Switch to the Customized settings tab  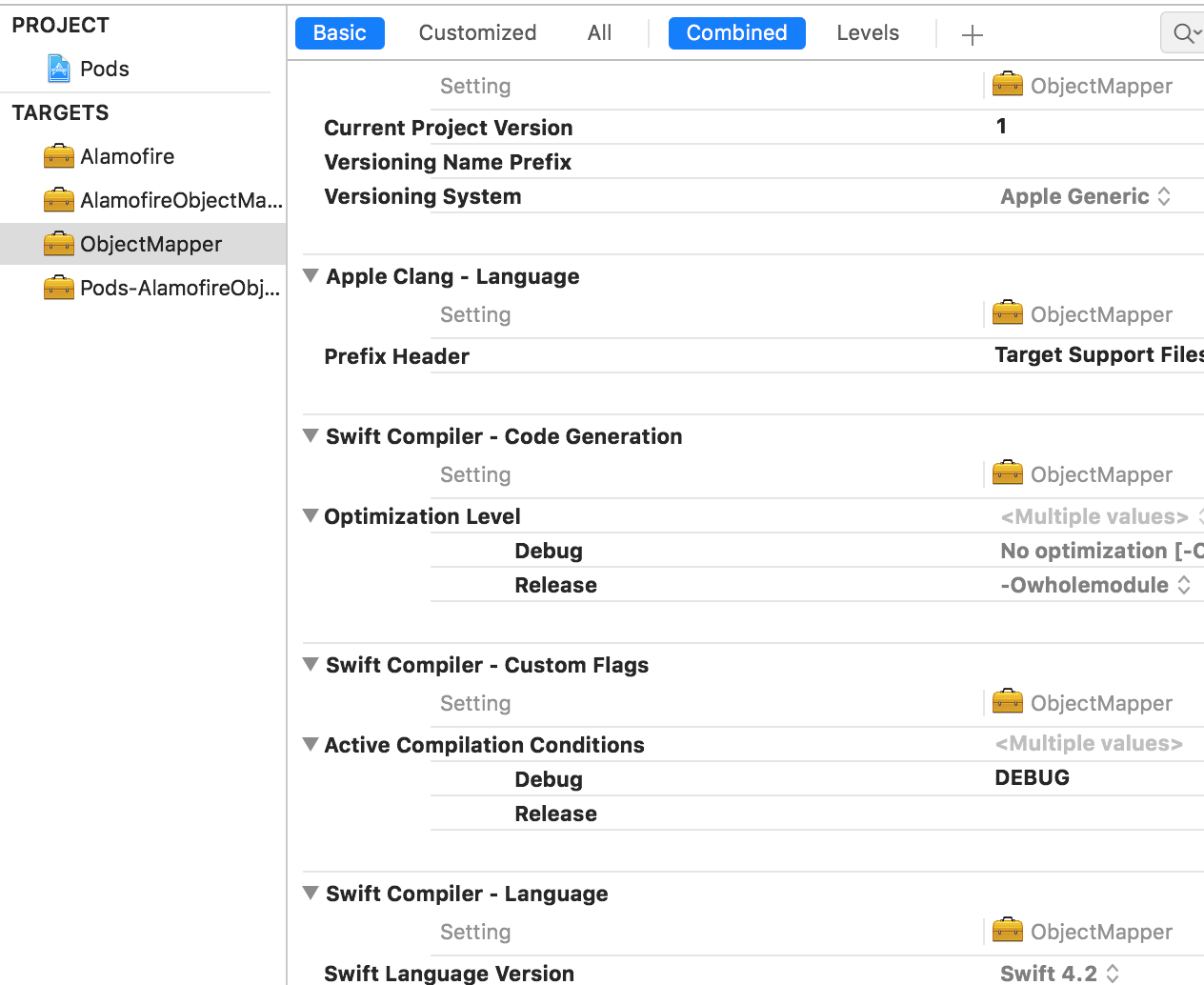point(477,32)
